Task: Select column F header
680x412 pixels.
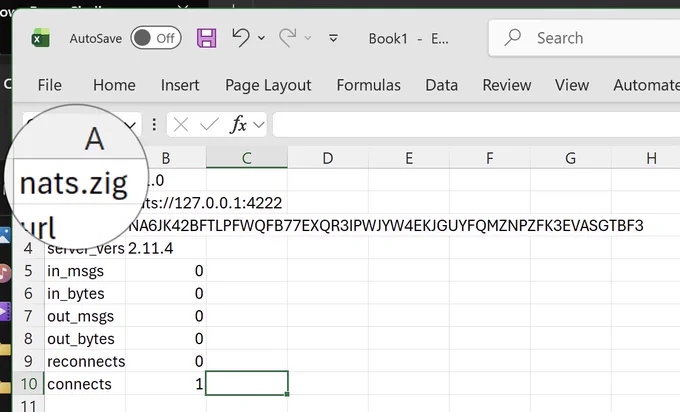Action: click(490, 158)
